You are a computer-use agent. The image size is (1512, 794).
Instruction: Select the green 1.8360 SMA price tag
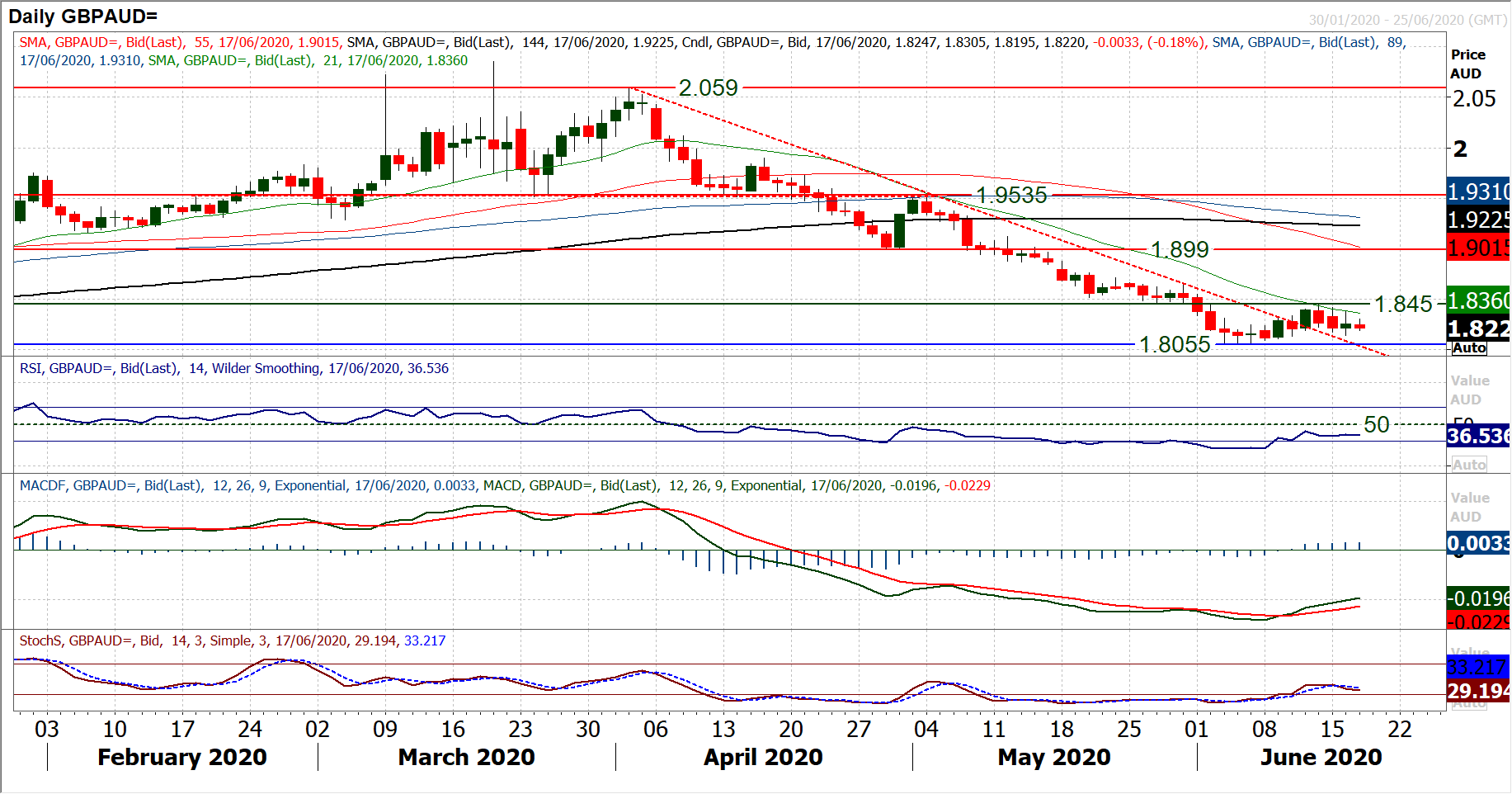(x=1478, y=300)
